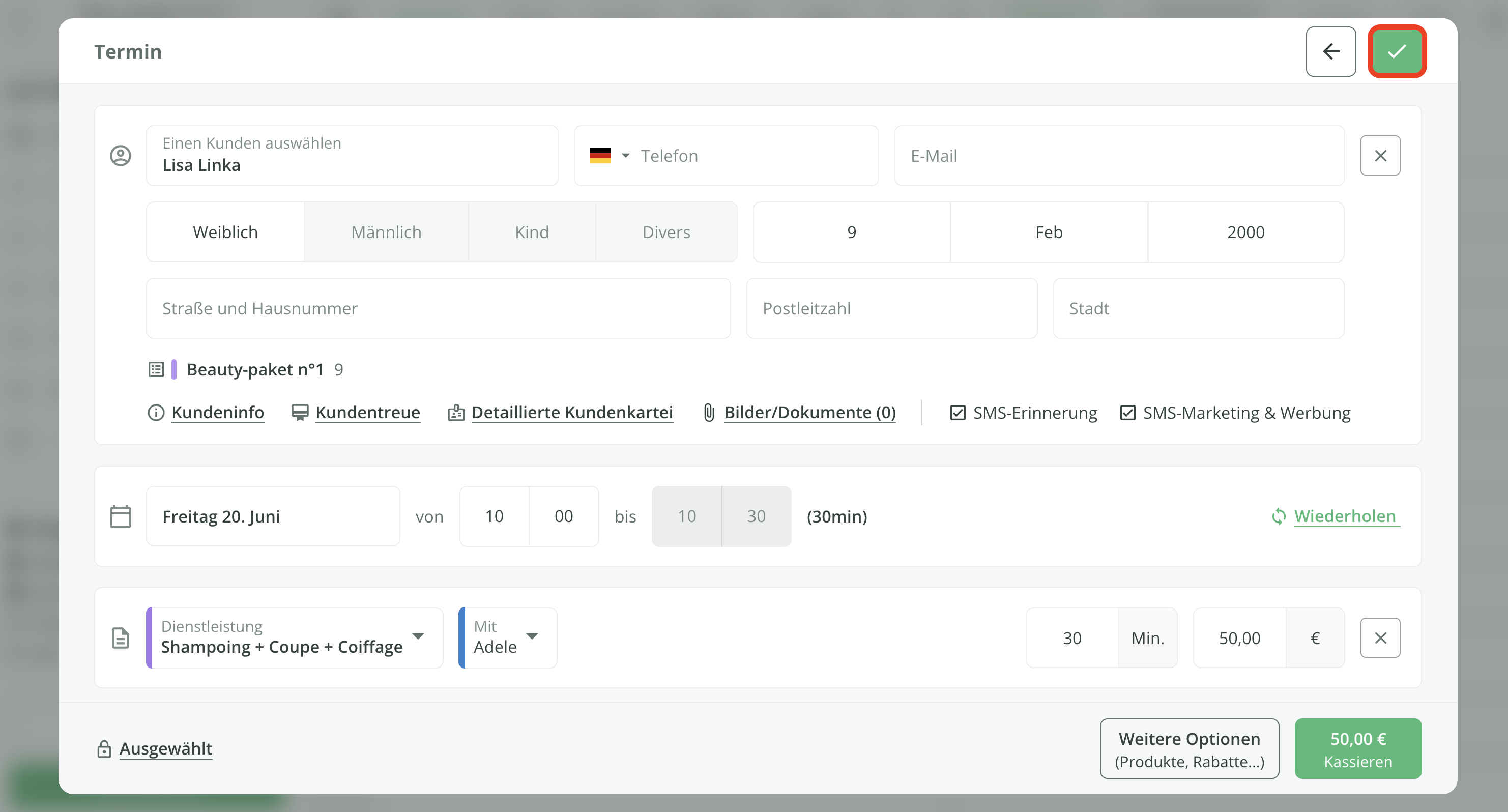1508x812 pixels.
Task: Click the paperclip attachment icon
Action: point(709,413)
